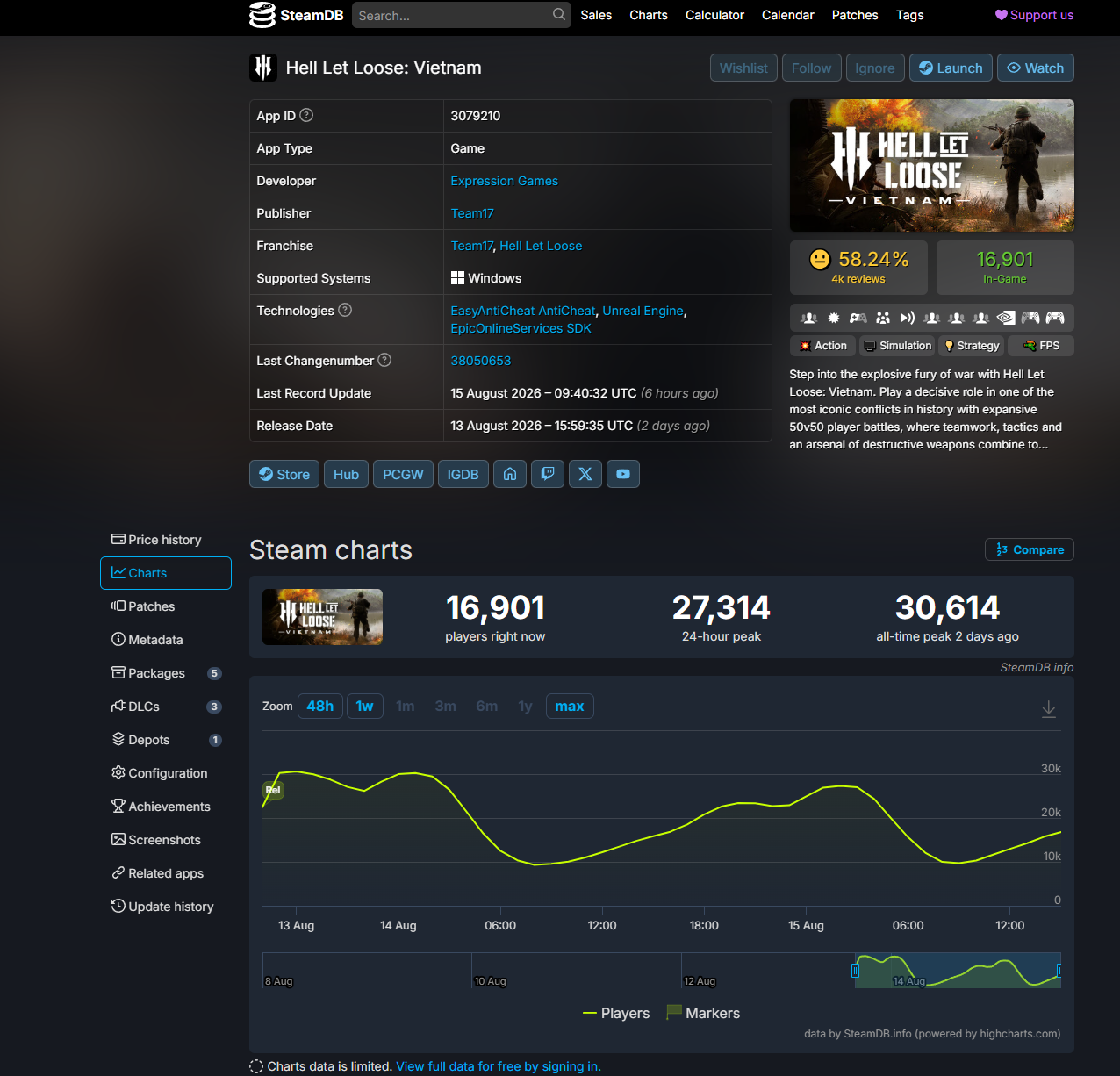This screenshot has width=1120, height=1076.
Task: Open Charts in the top navigation
Action: [x=649, y=15]
